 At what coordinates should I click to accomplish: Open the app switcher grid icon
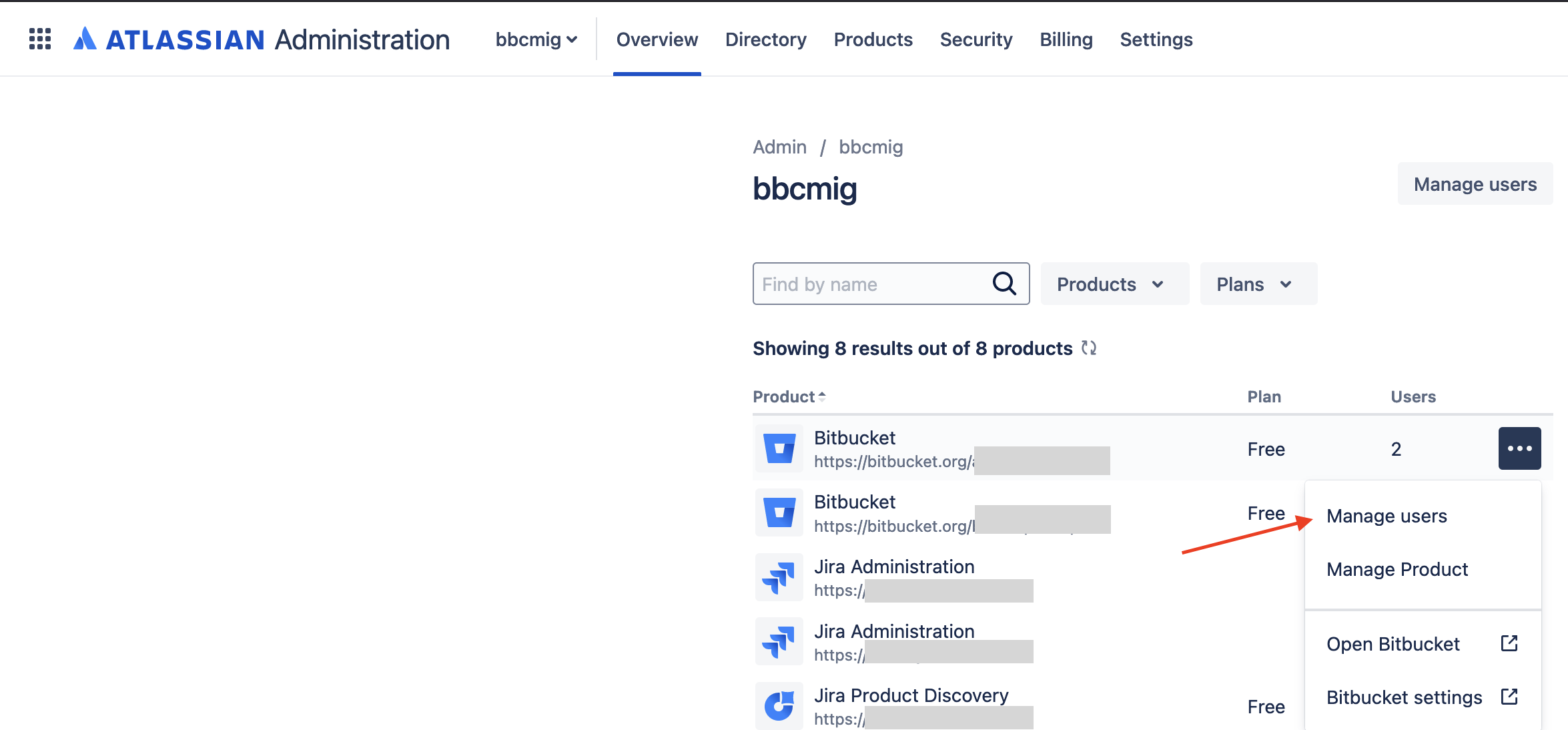tap(40, 39)
